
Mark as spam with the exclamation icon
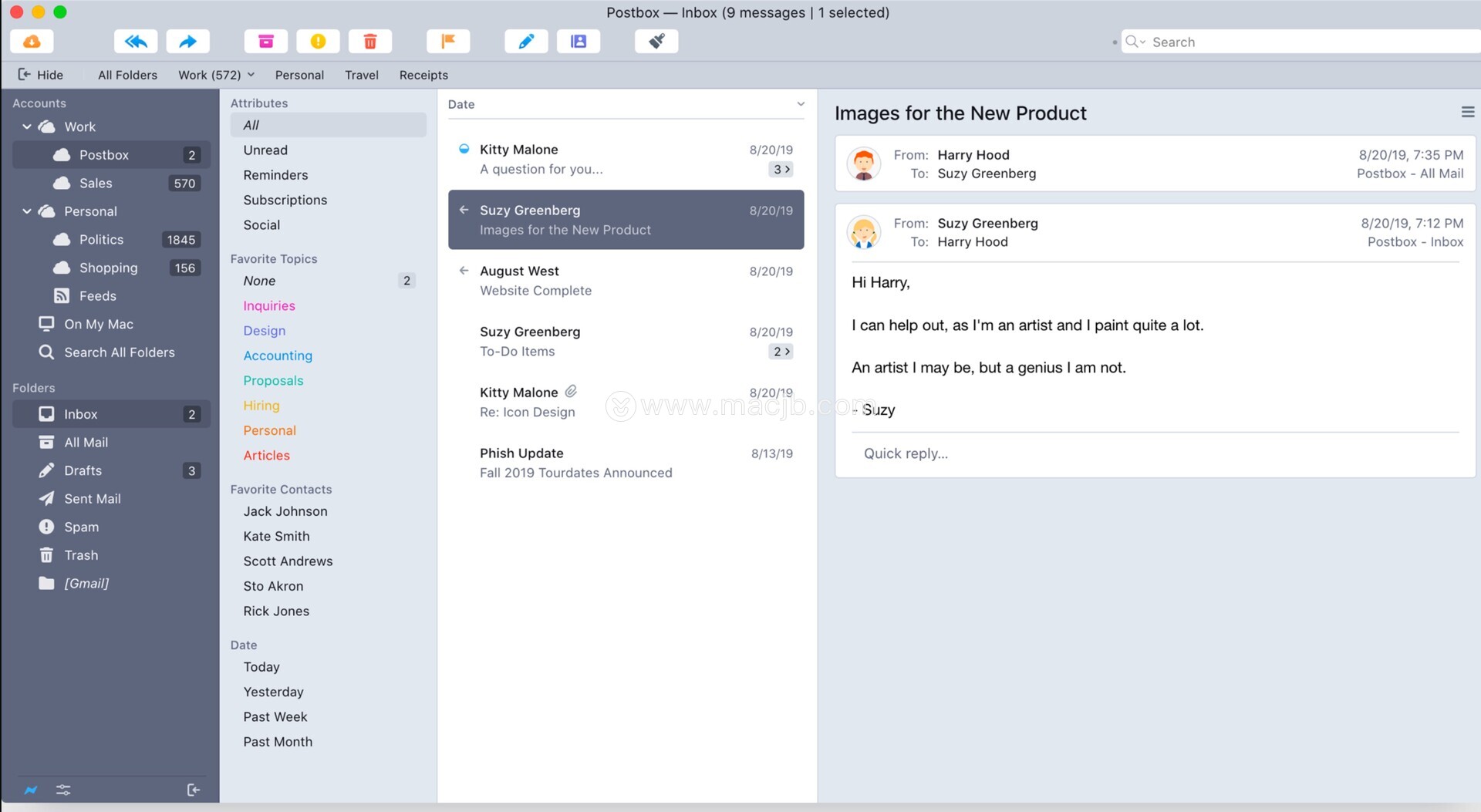pyautogui.click(x=318, y=42)
